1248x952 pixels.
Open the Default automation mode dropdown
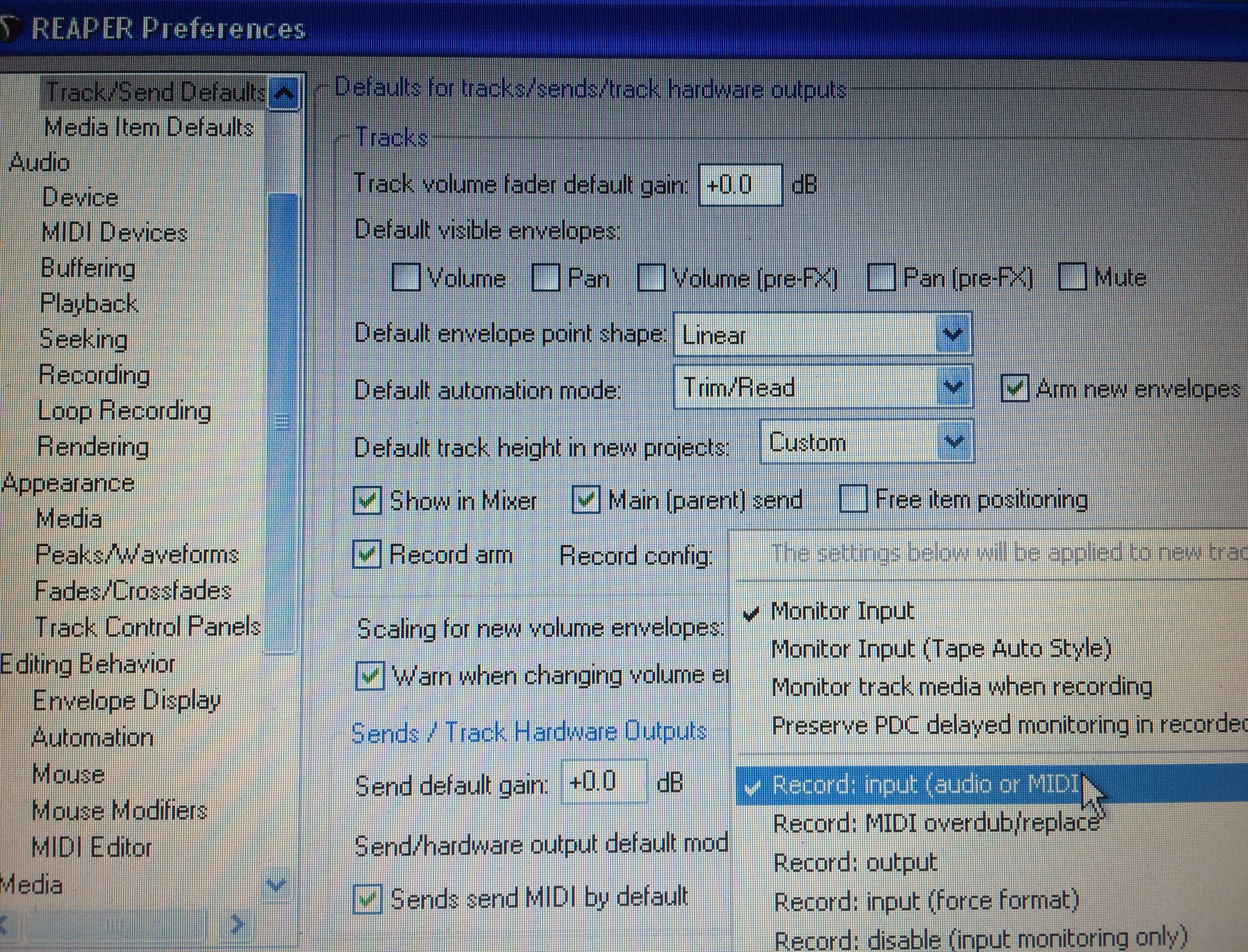pos(952,388)
